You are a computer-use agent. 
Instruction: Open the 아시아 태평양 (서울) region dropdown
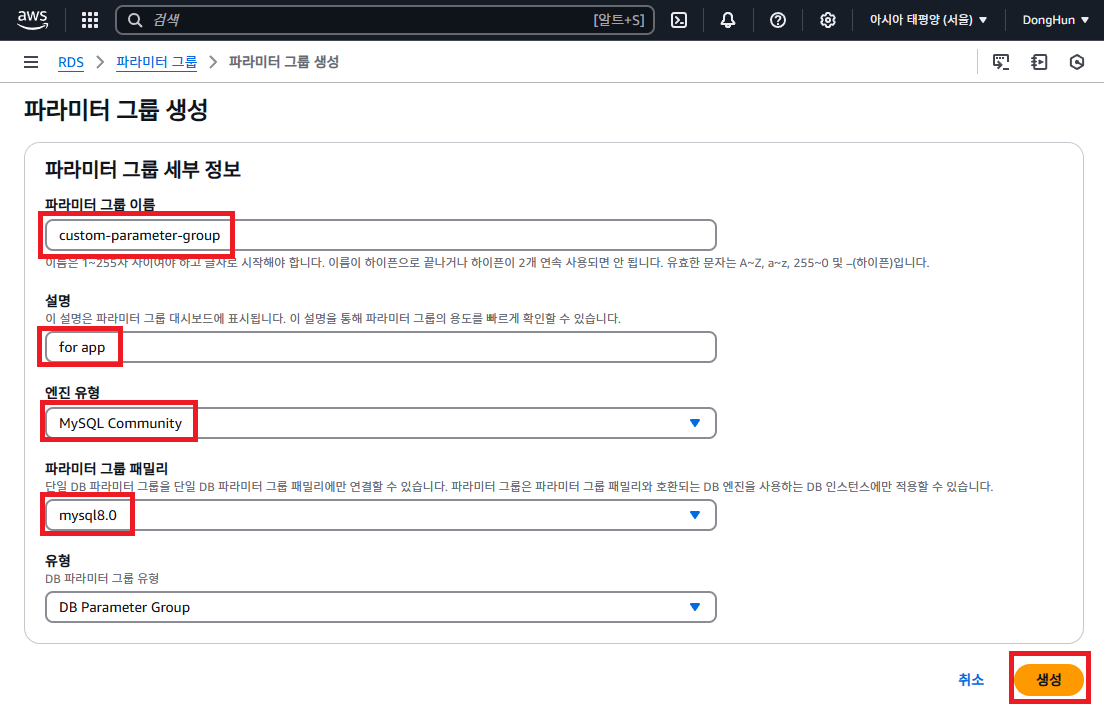(x=928, y=20)
